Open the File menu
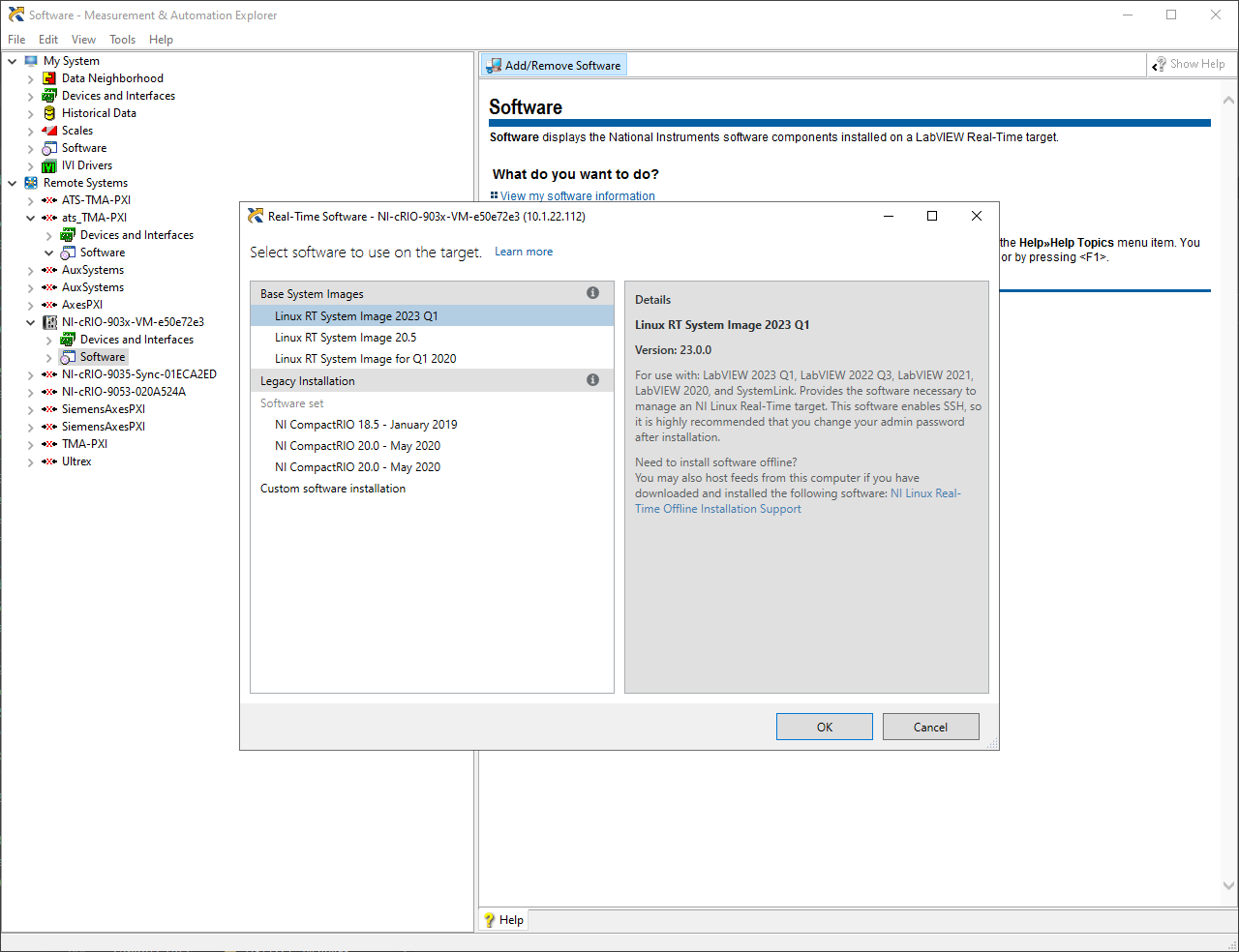This screenshot has width=1239, height=952. tap(16, 40)
